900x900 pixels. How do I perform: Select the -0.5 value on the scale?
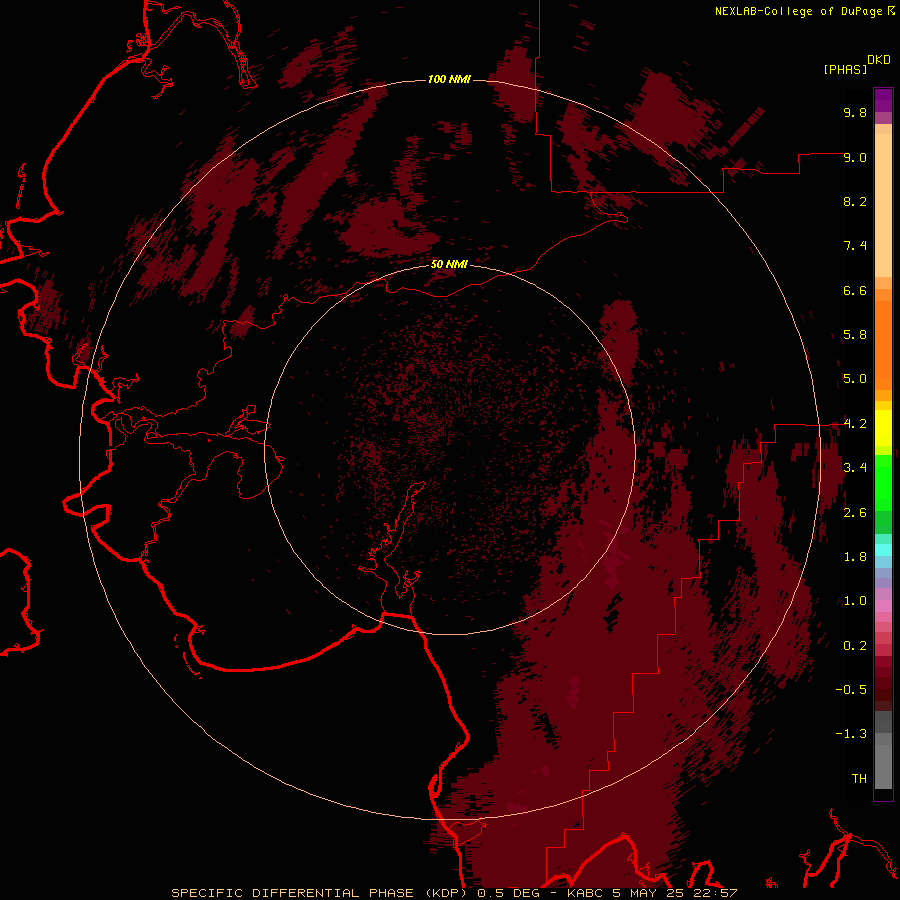point(851,690)
